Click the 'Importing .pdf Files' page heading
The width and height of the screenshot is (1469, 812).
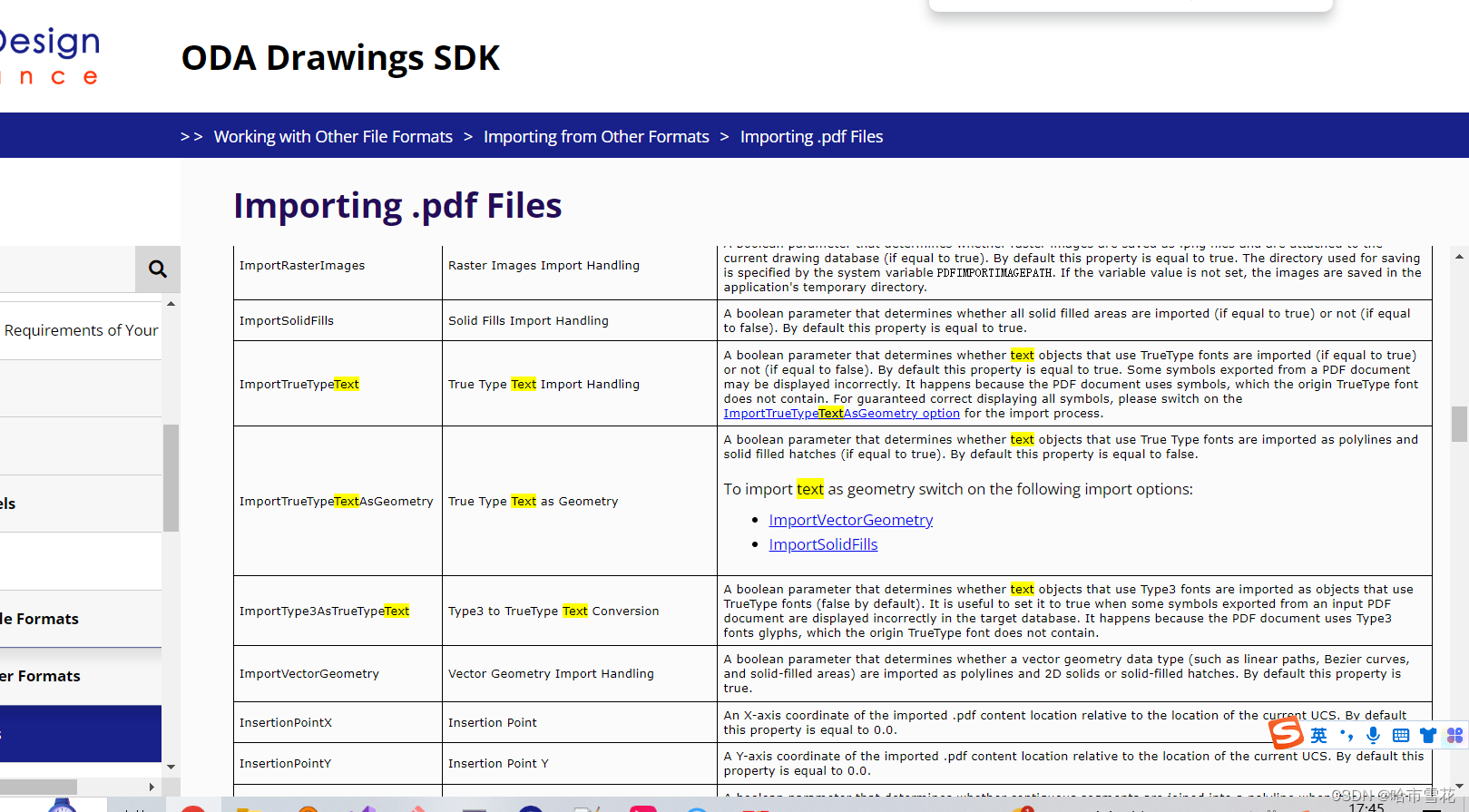tap(397, 206)
